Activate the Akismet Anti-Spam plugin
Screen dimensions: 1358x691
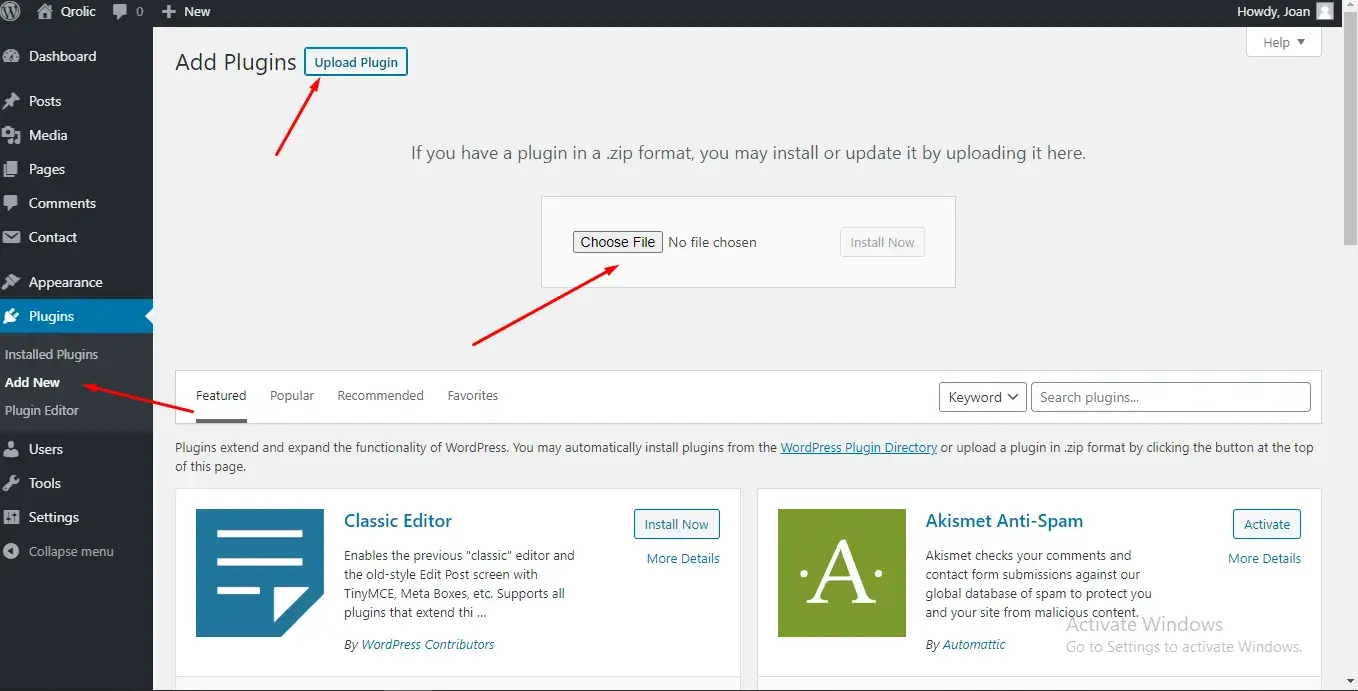tap(1266, 524)
